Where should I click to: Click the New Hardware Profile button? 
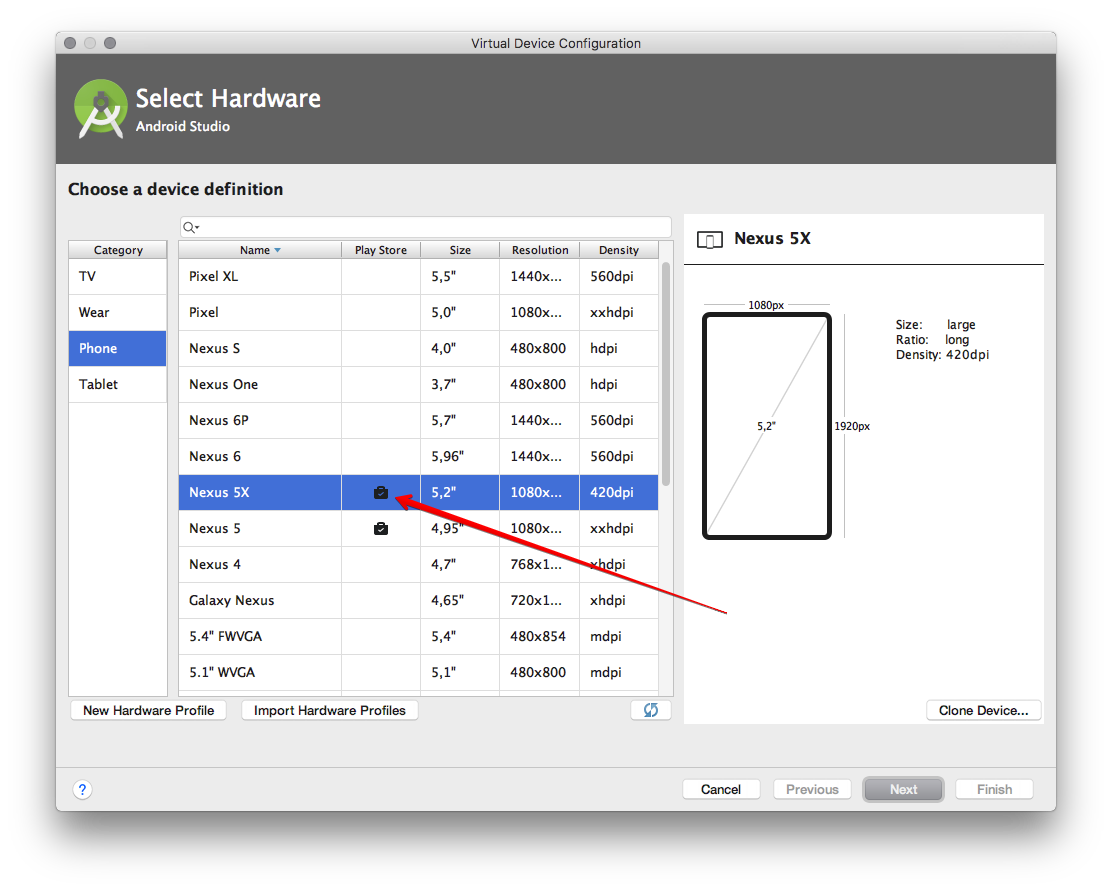click(148, 710)
